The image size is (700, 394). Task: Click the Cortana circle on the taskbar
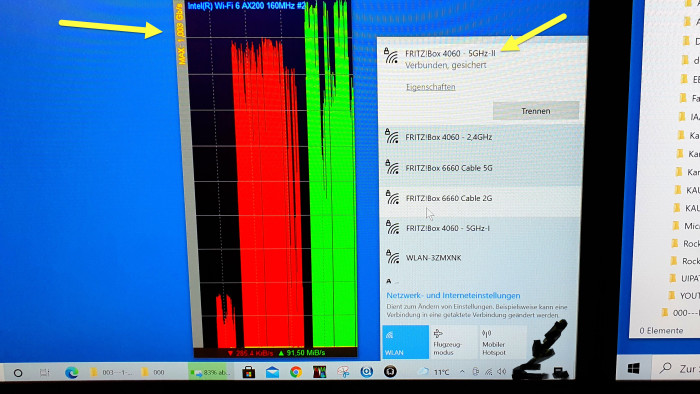point(18,373)
